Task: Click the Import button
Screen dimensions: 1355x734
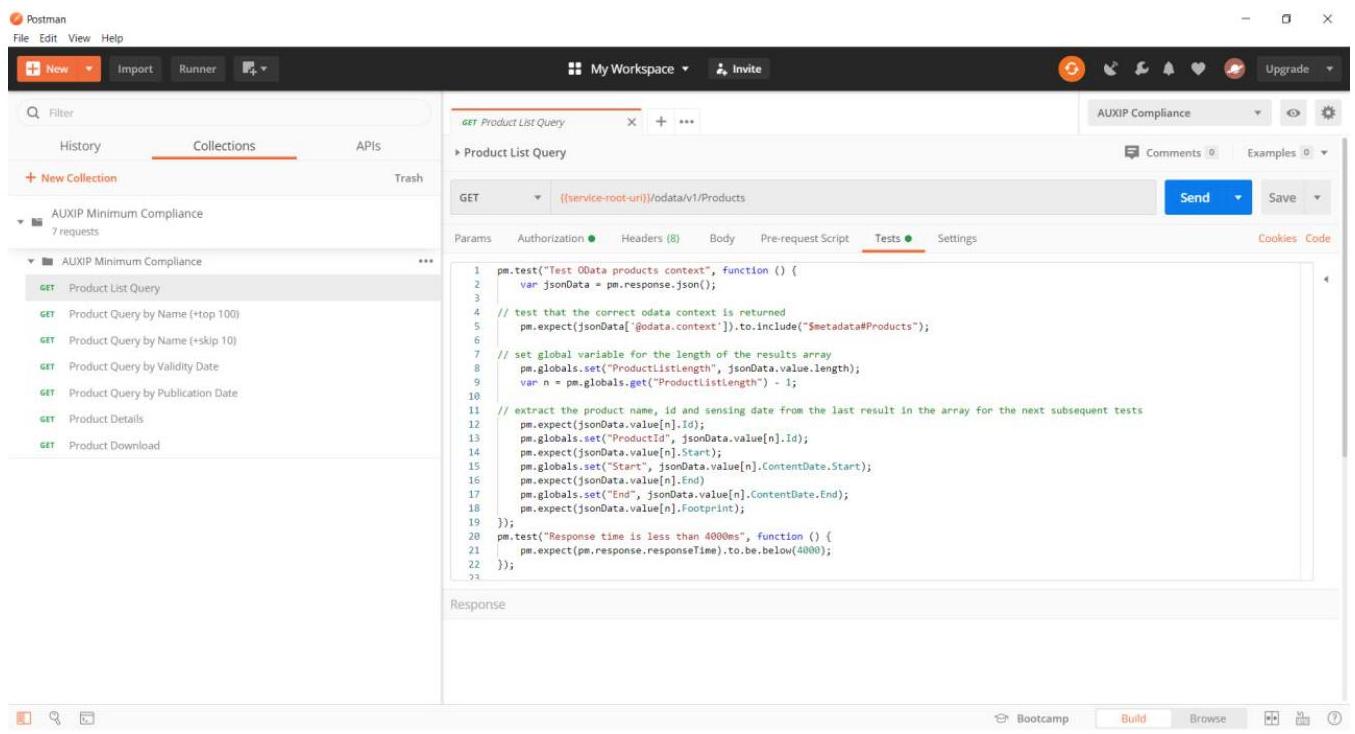Action: coord(135,69)
